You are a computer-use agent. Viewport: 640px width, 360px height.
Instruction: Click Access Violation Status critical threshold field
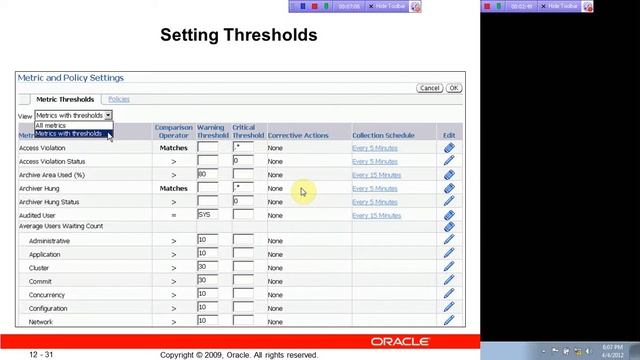pyautogui.click(x=243, y=160)
